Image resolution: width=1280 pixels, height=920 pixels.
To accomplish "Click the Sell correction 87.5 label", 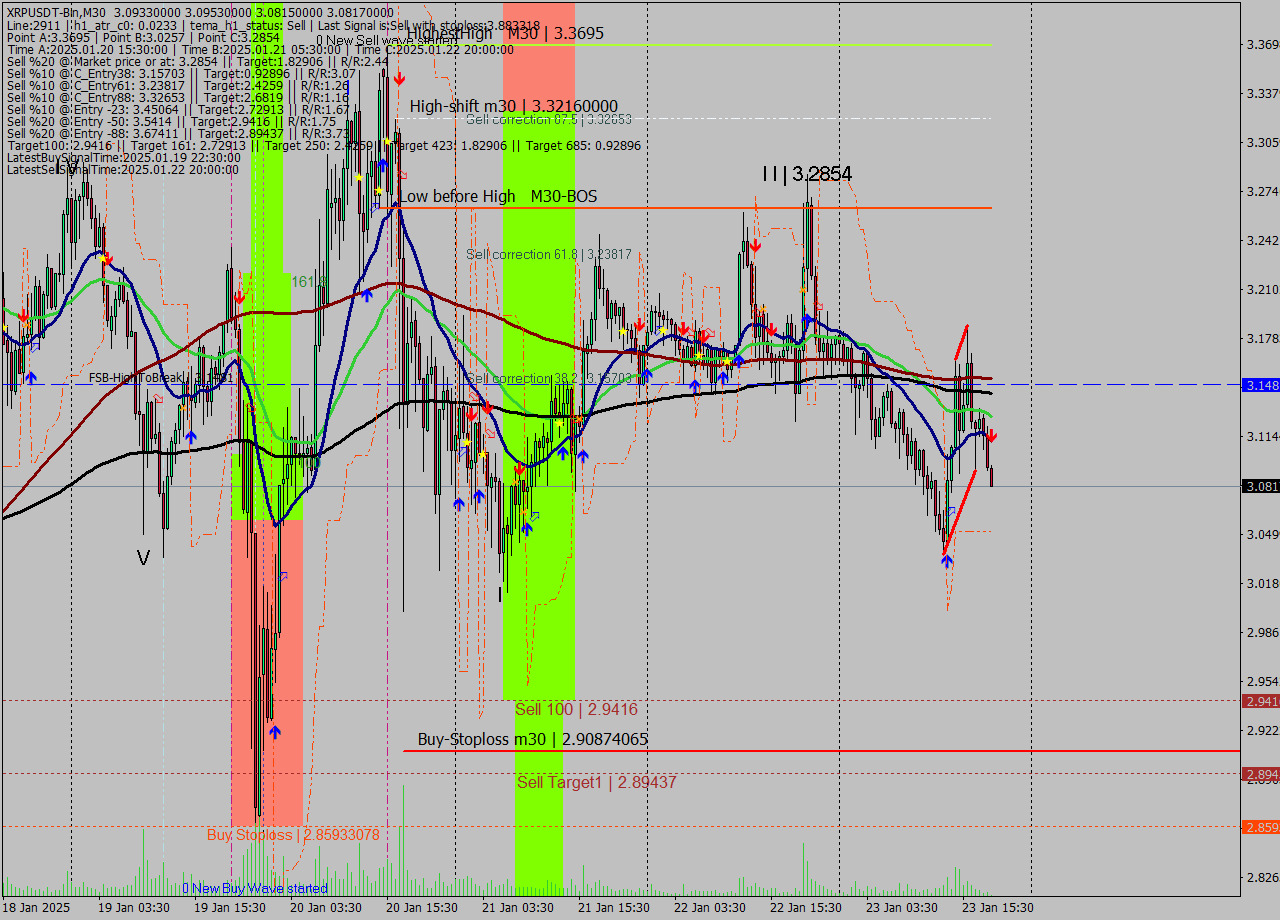I will coord(548,119).
